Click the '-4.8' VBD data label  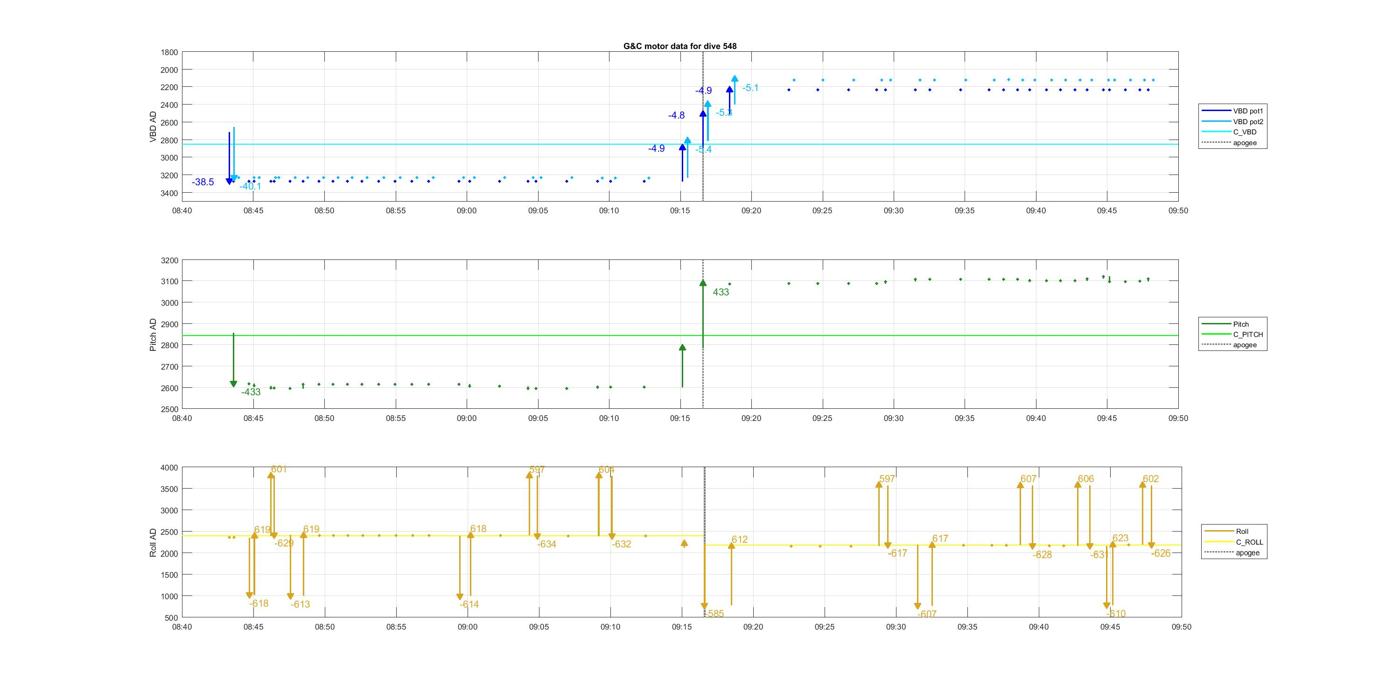677,116
